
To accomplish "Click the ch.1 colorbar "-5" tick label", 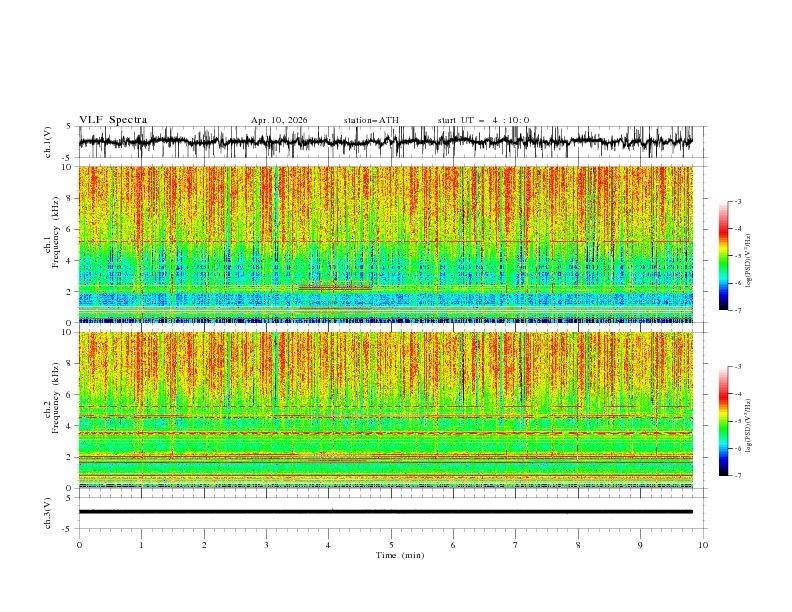I will coord(737,256).
